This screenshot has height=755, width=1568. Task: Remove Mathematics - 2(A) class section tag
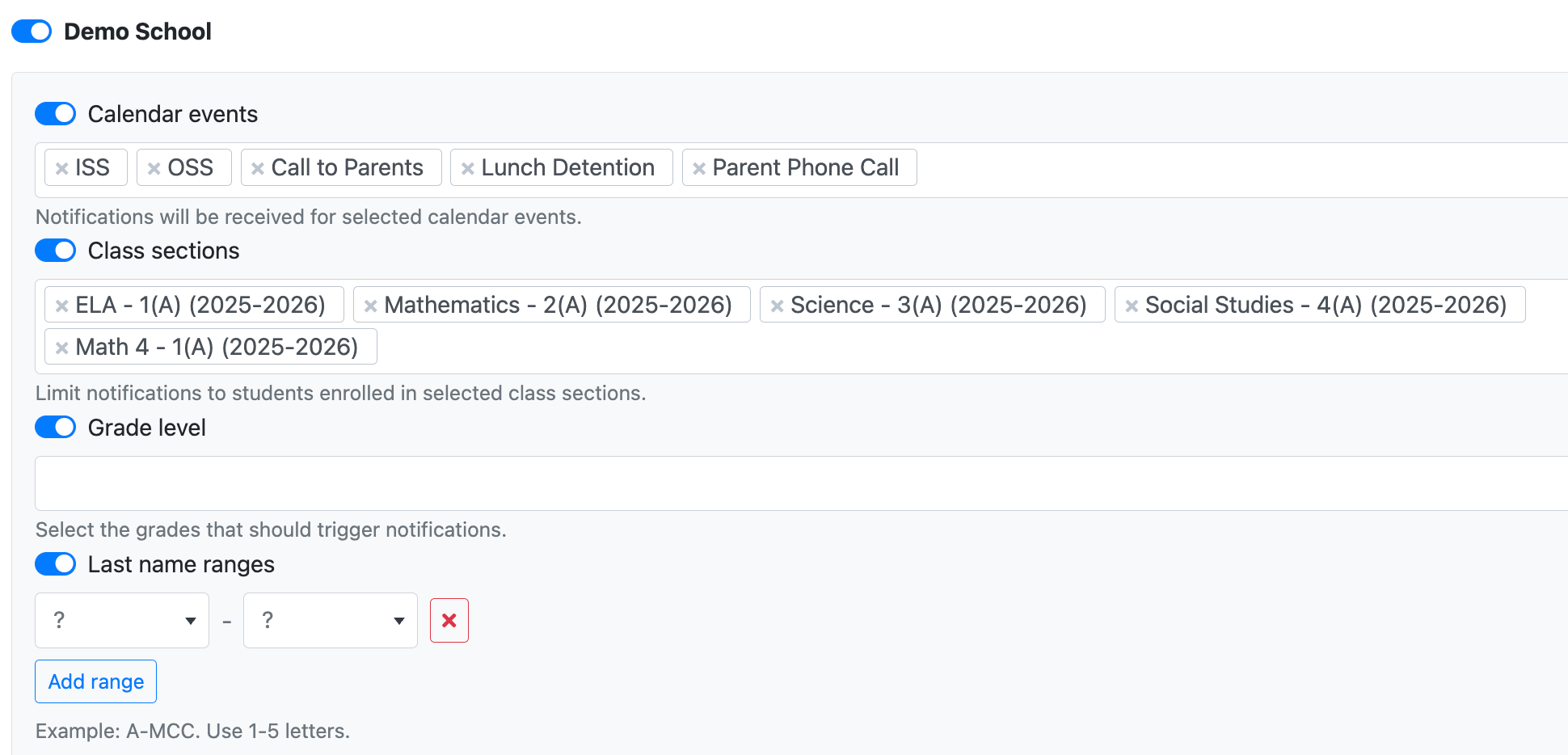pos(370,306)
